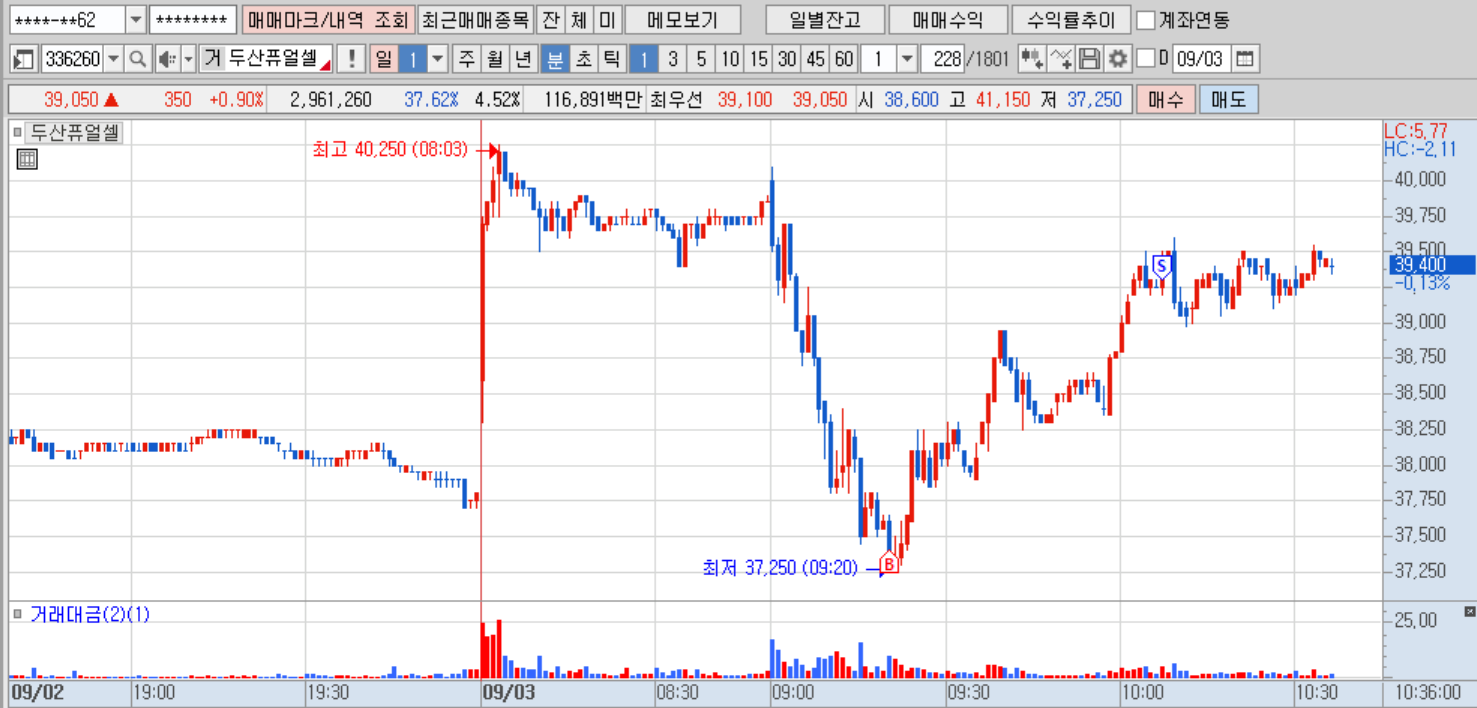The height and width of the screenshot is (708, 1477).
Task: Switch chart period to 주 (weekly)
Action: click(467, 59)
